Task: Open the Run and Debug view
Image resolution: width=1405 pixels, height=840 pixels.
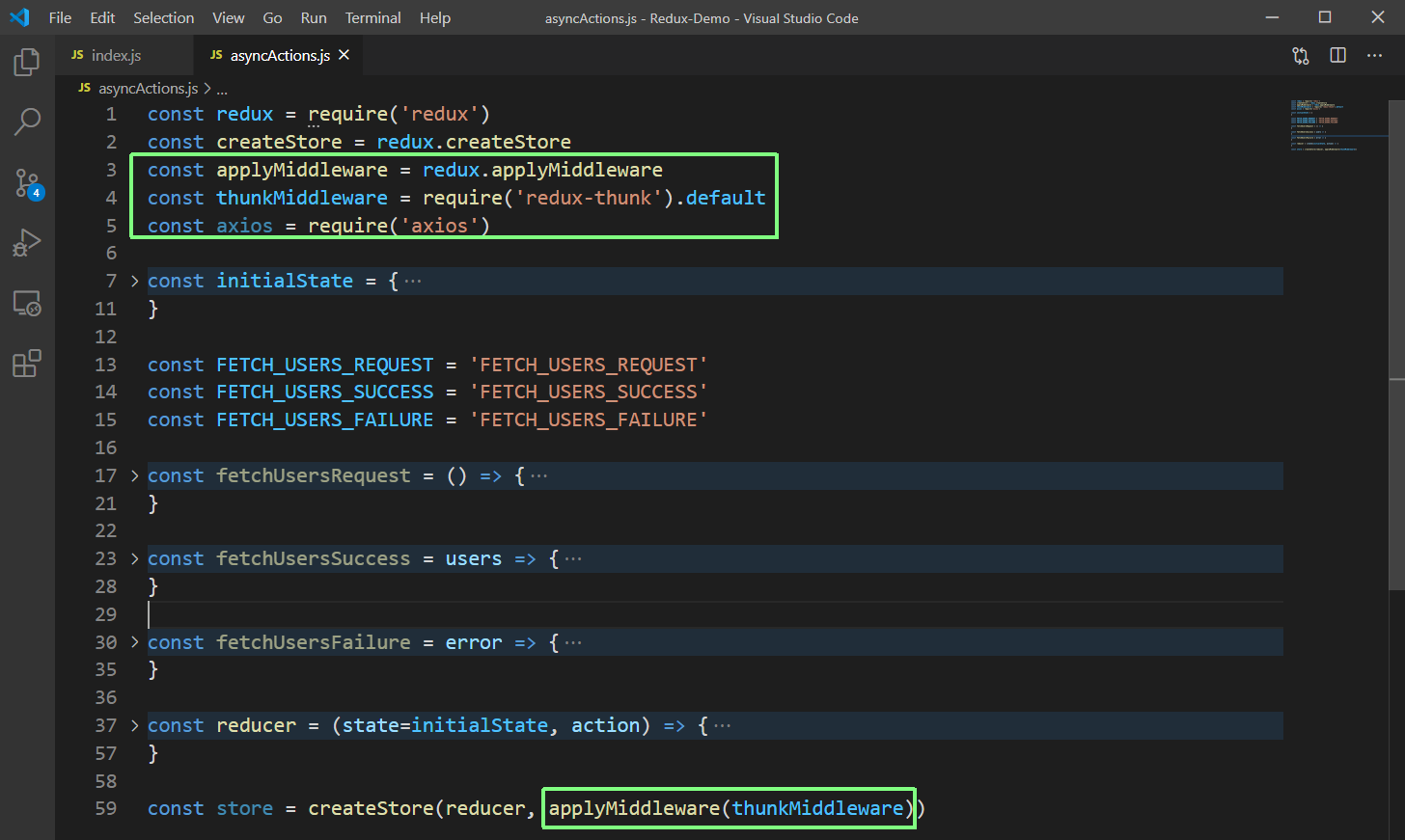Action: point(27,243)
